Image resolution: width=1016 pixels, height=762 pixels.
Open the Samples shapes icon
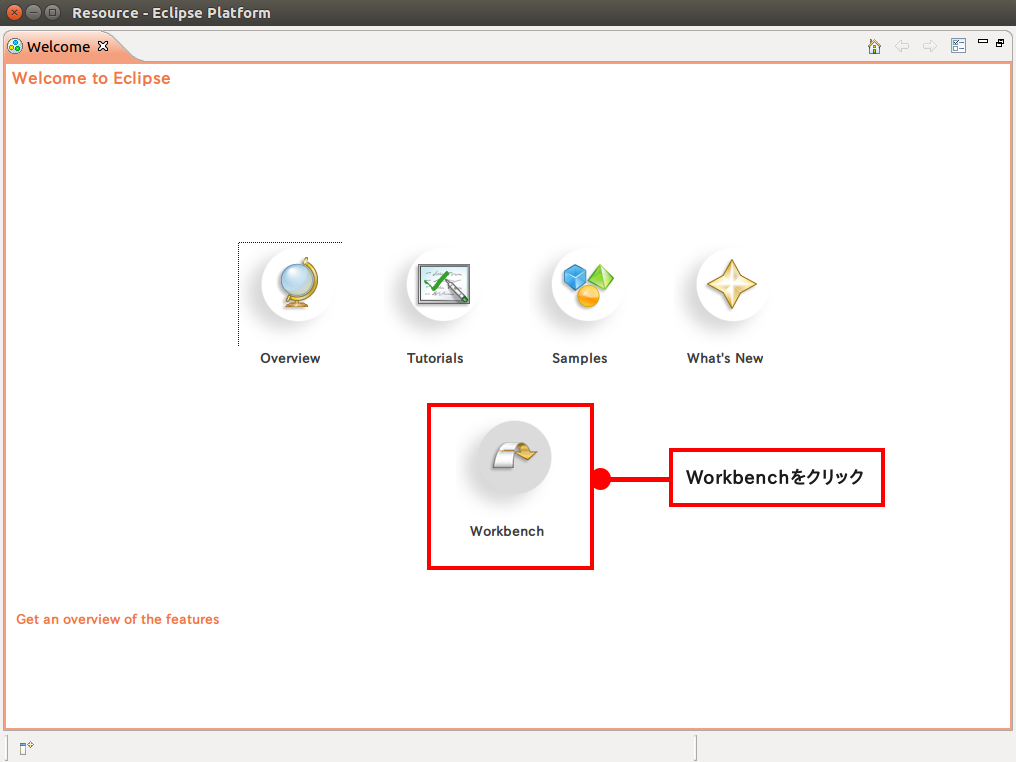point(588,284)
